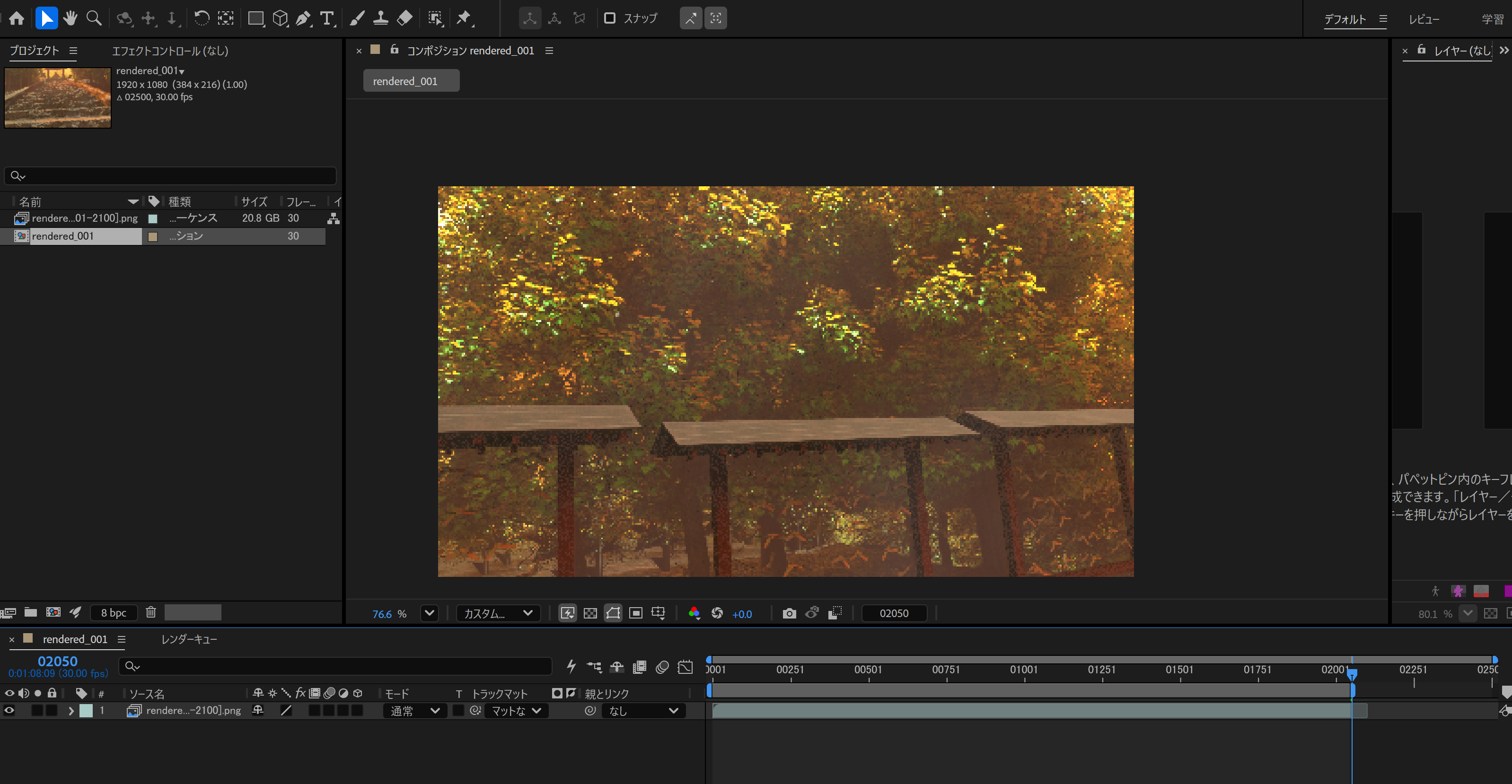Open the 通常 blending mode dropdown
This screenshot has height=784, width=1512.
tap(414, 711)
